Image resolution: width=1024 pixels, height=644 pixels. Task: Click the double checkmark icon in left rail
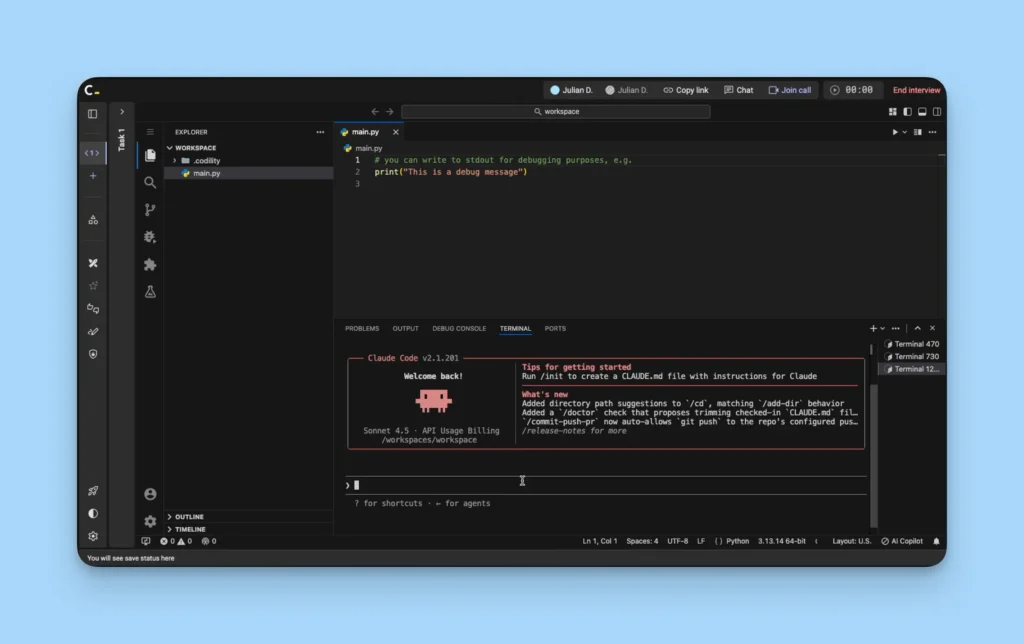point(93,332)
